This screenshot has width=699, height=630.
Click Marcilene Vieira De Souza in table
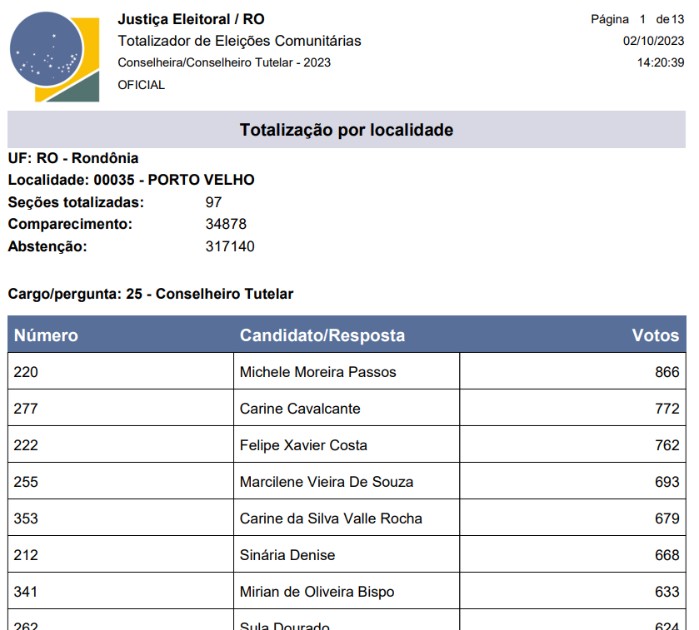tap(326, 482)
